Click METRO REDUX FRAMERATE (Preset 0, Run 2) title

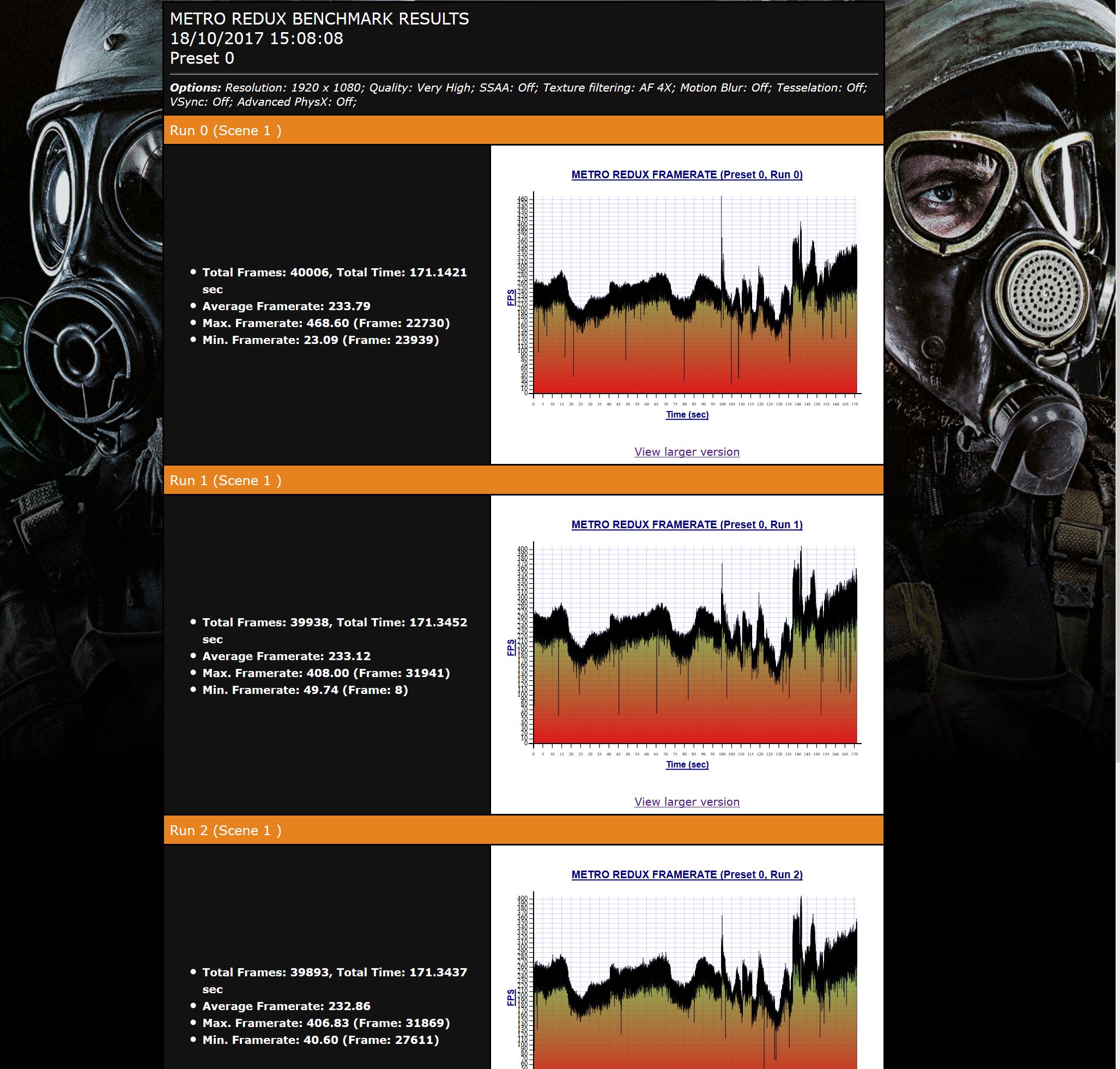[687, 875]
